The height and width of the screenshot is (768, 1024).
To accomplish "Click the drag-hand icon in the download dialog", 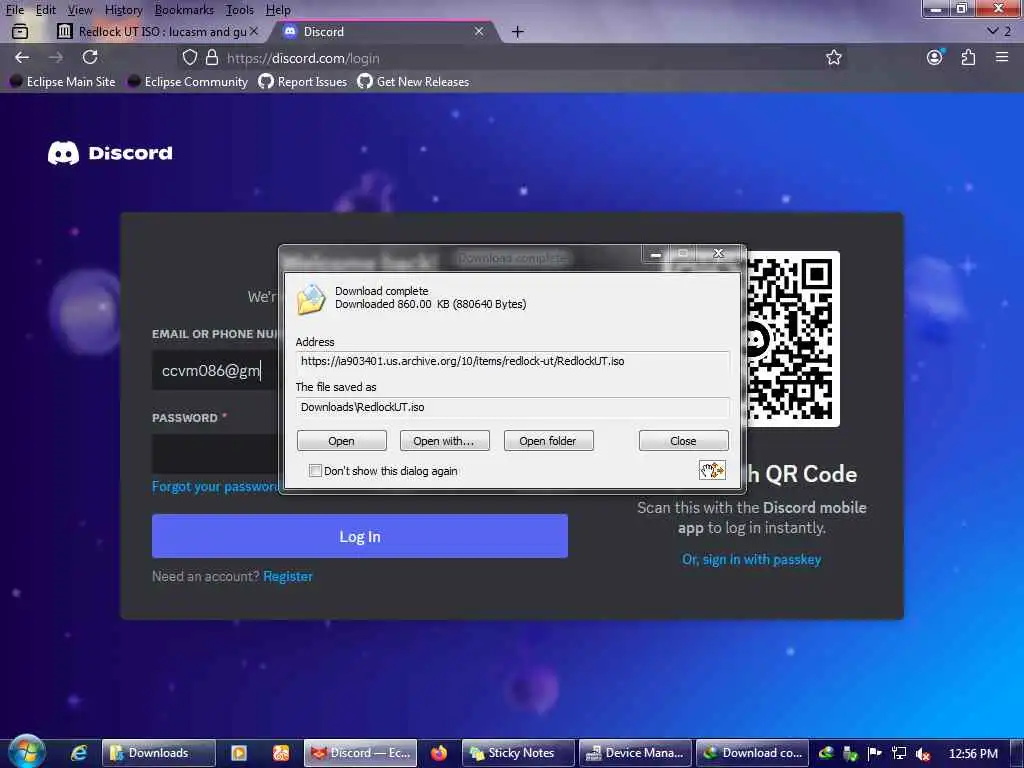I will click(x=712, y=470).
